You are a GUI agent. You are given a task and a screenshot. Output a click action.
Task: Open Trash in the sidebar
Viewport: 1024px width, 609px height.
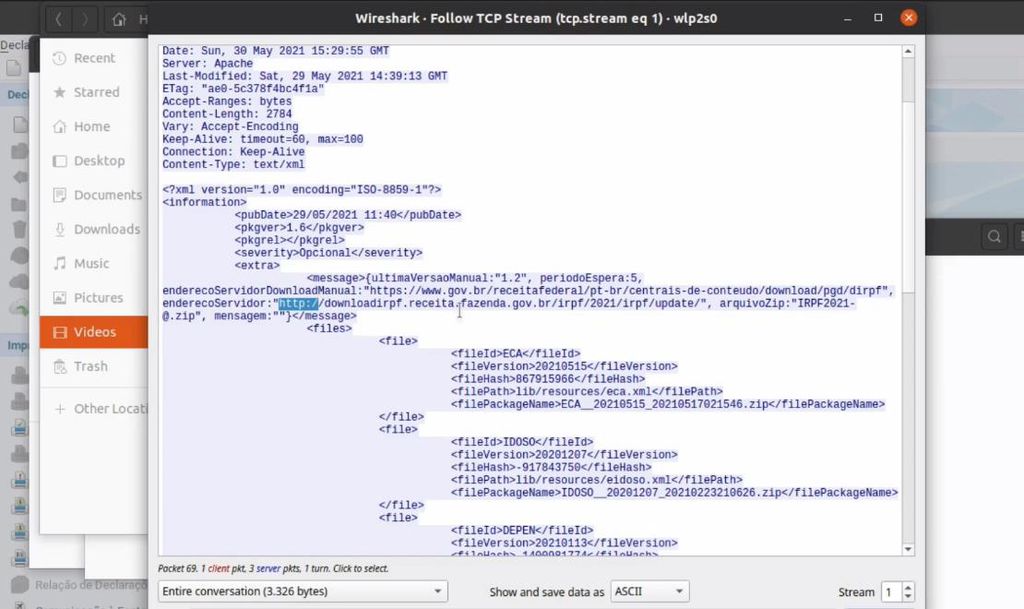pyautogui.click(x=94, y=366)
